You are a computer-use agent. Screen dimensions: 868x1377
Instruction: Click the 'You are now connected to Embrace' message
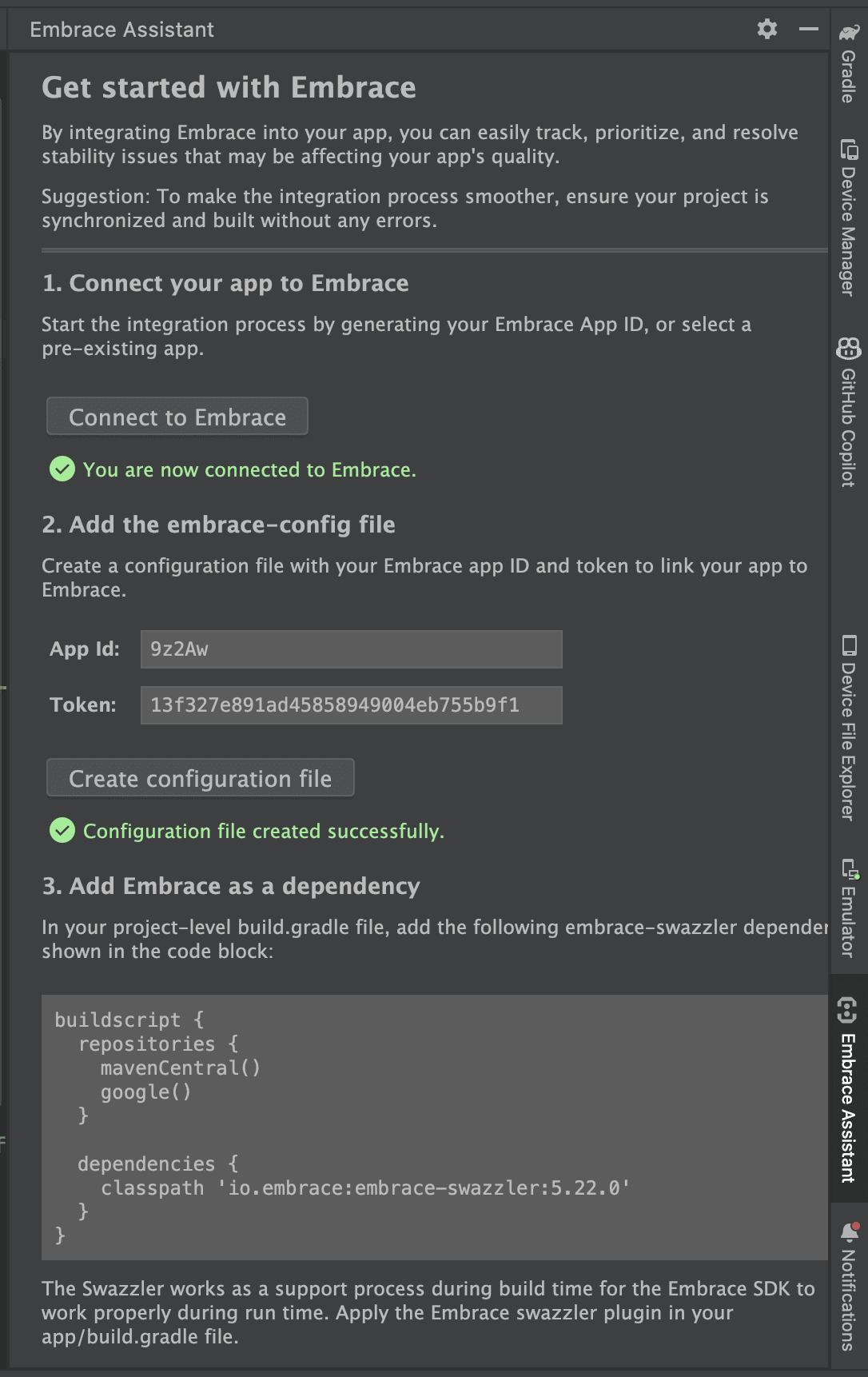click(249, 469)
